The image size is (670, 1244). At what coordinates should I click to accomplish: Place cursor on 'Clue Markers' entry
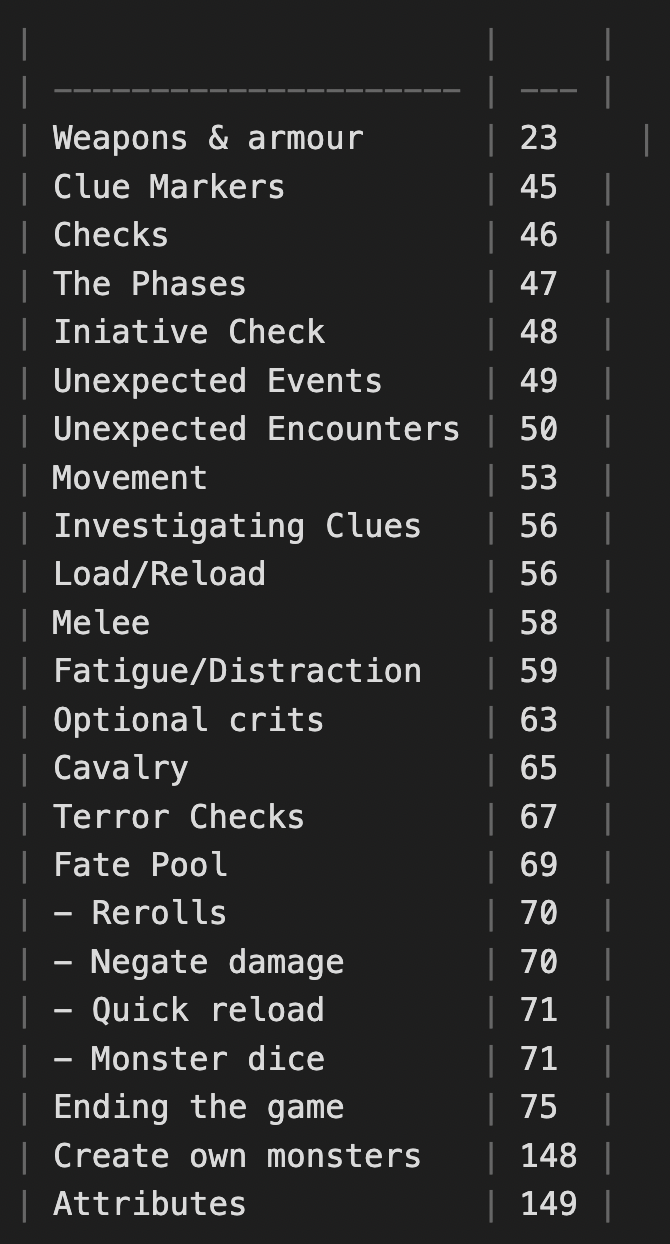169,187
